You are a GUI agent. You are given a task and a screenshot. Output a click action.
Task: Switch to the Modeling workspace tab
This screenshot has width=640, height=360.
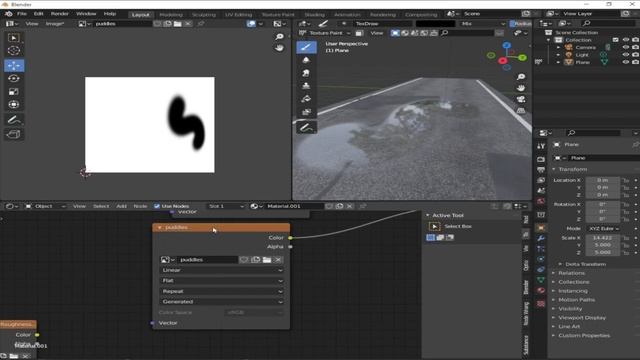click(x=171, y=15)
